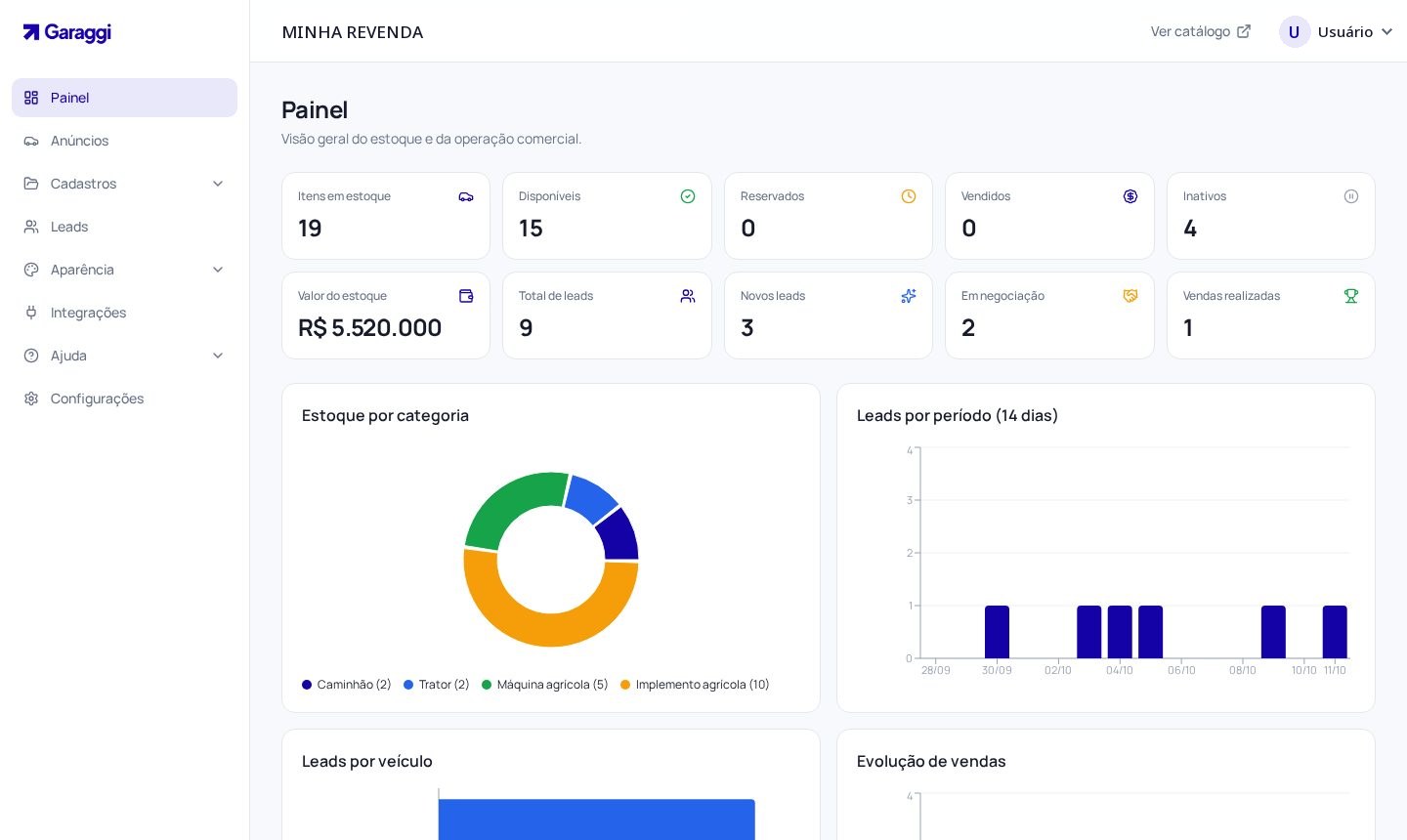Toggle Caminhão (2) legend entry
The image size is (1407, 840).
click(x=347, y=685)
